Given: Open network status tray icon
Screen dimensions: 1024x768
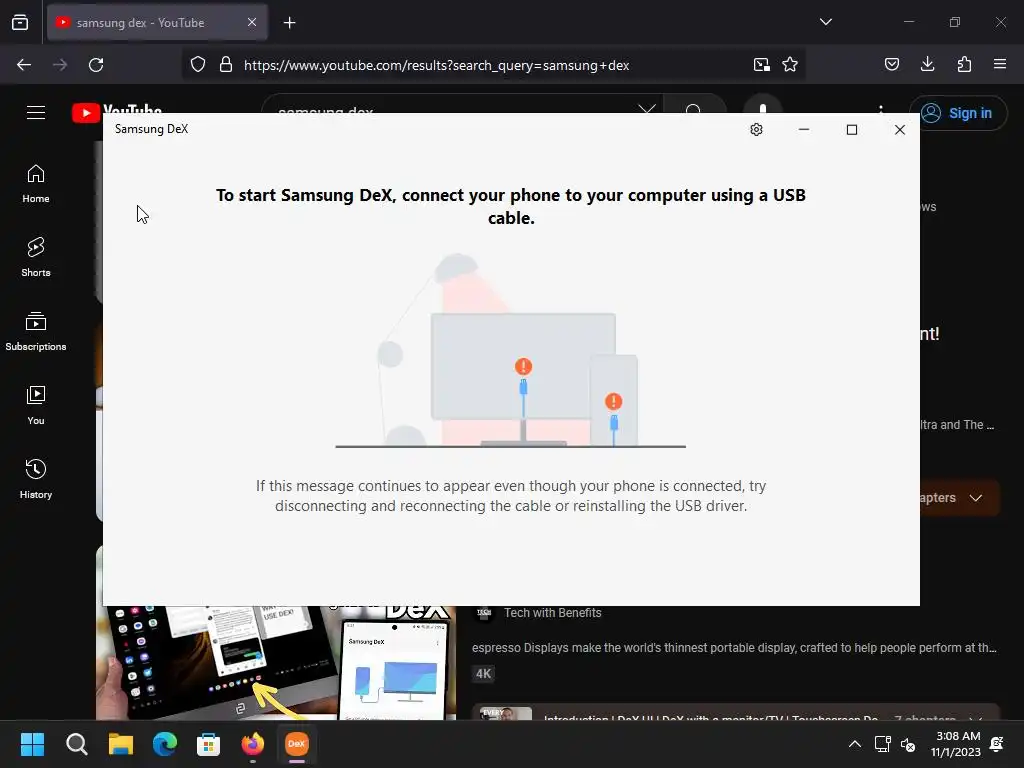Looking at the screenshot, I should (882, 744).
